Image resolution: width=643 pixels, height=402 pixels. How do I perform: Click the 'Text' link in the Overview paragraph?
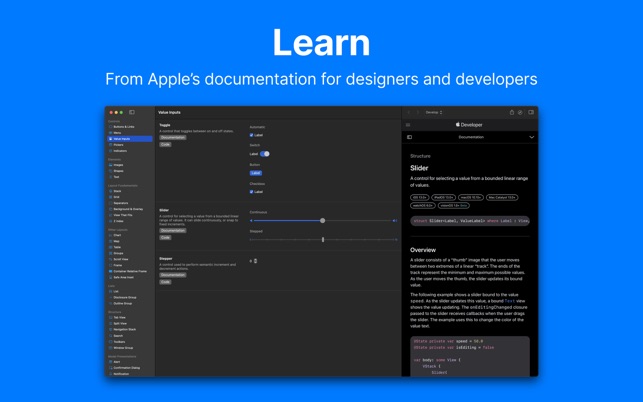pos(510,301)
